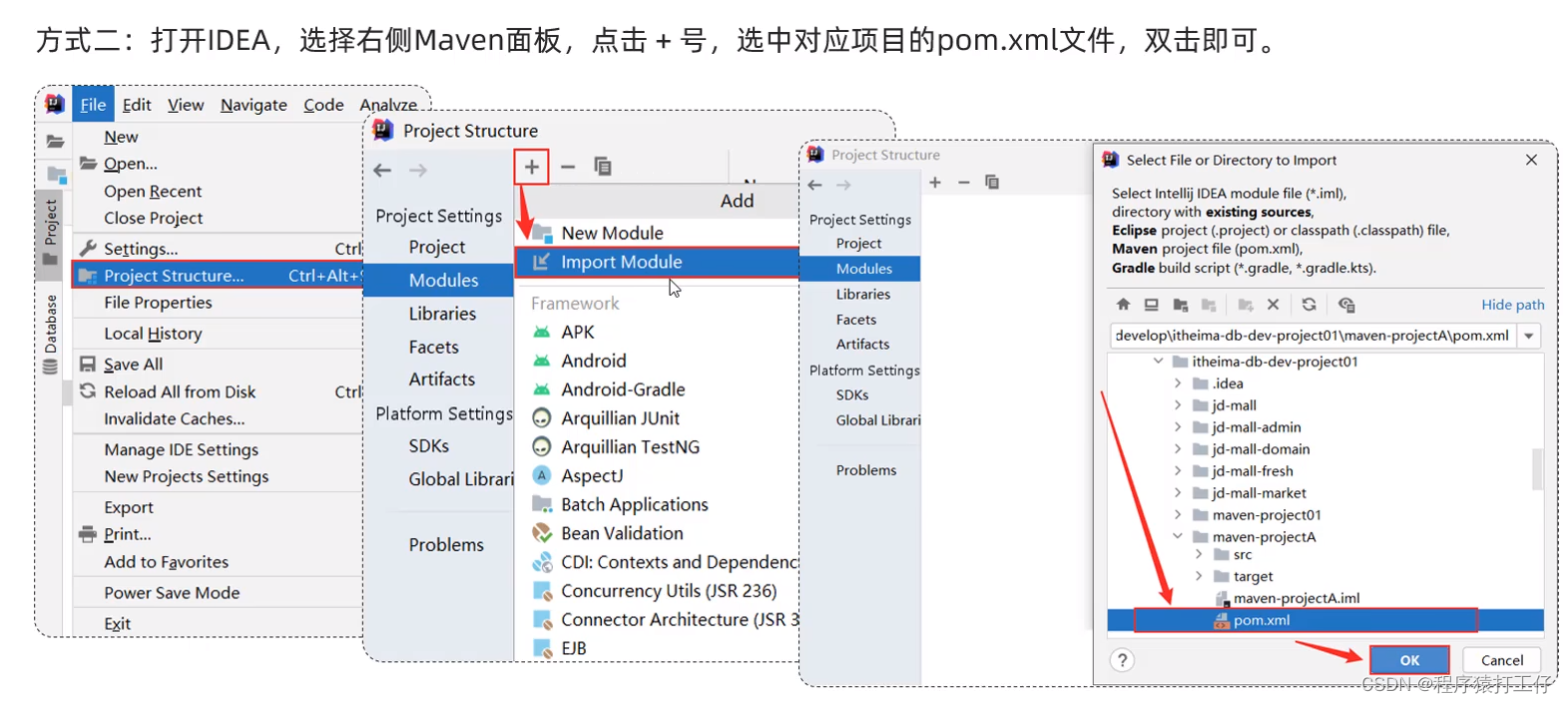Click the Hide path link
Image resolution: width=1568 pixels, height=703 pixels.
(1512, 305)
